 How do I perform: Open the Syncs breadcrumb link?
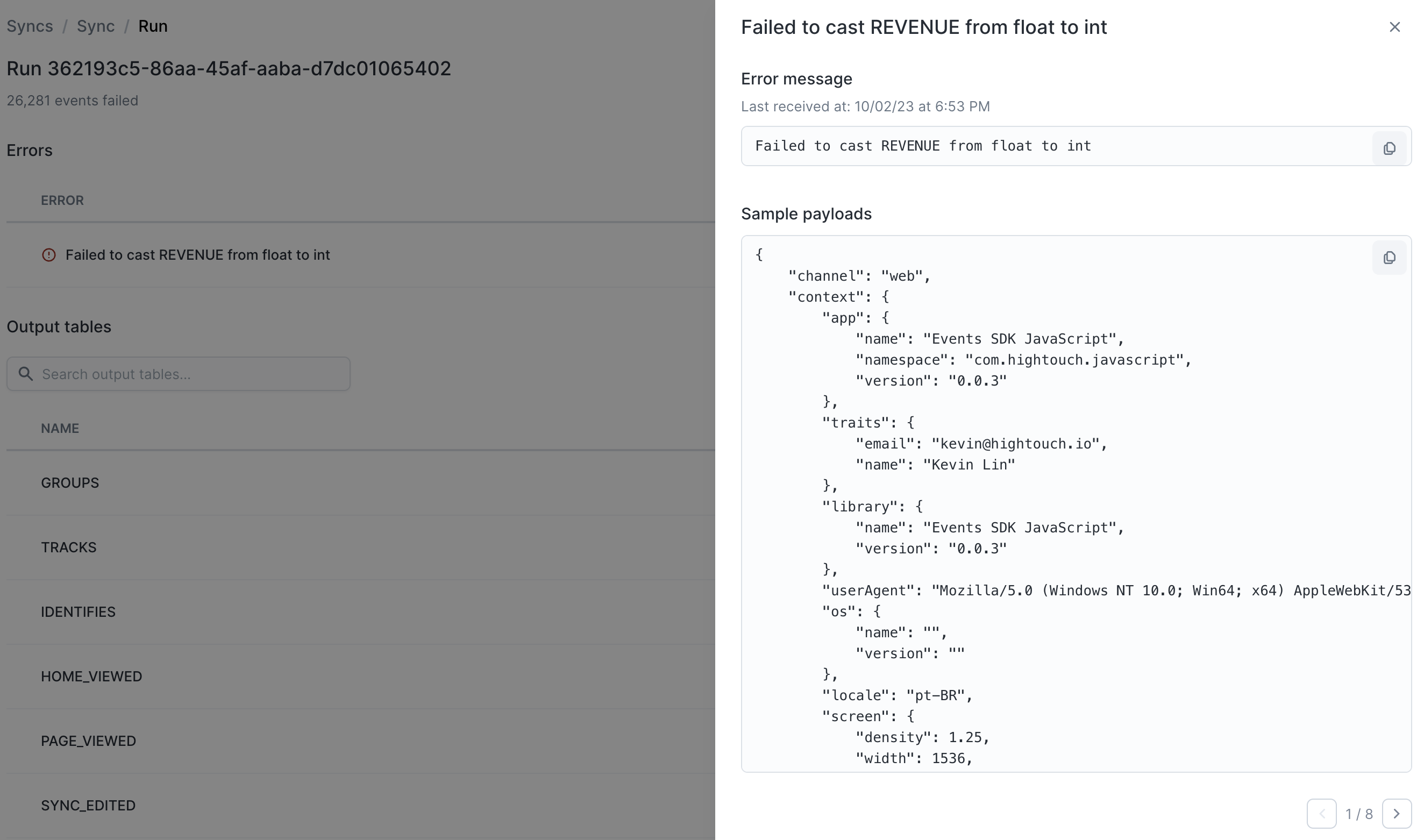pyautogui.click(x=30, y=26)
